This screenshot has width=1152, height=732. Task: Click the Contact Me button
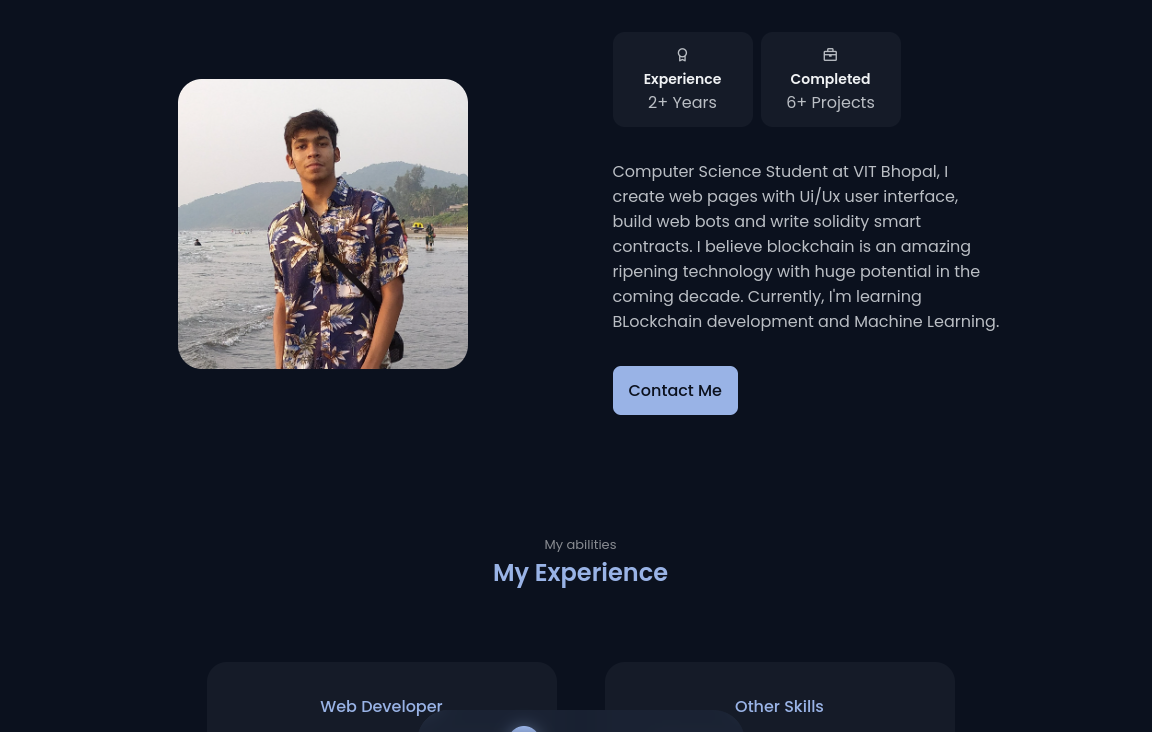675,390
